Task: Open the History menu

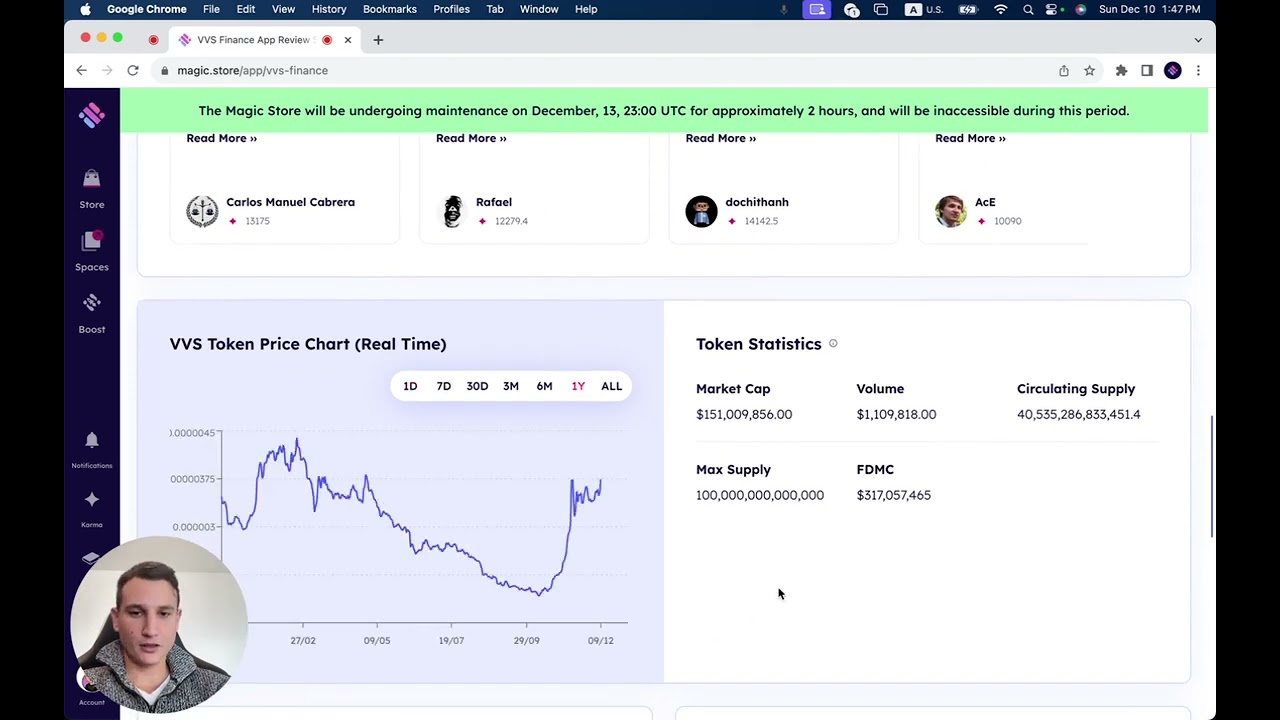Action: click(x=329, y=9)
